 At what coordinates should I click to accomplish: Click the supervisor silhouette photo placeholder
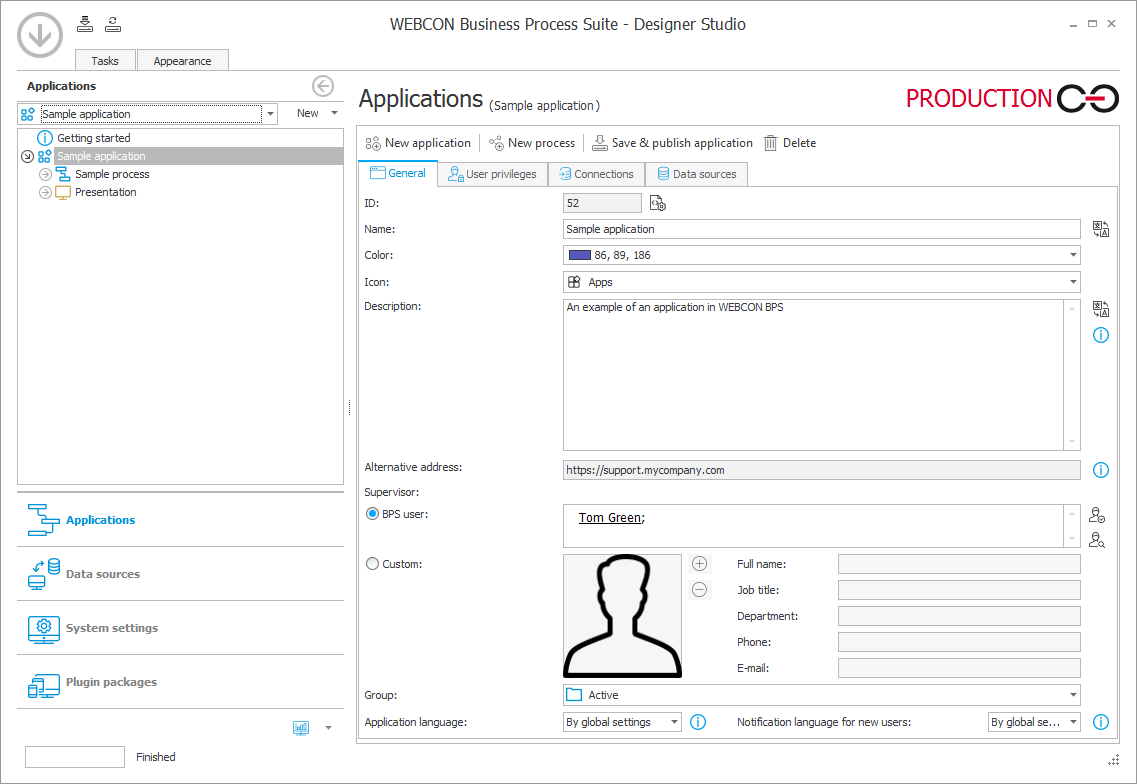(x=622, y=616)
